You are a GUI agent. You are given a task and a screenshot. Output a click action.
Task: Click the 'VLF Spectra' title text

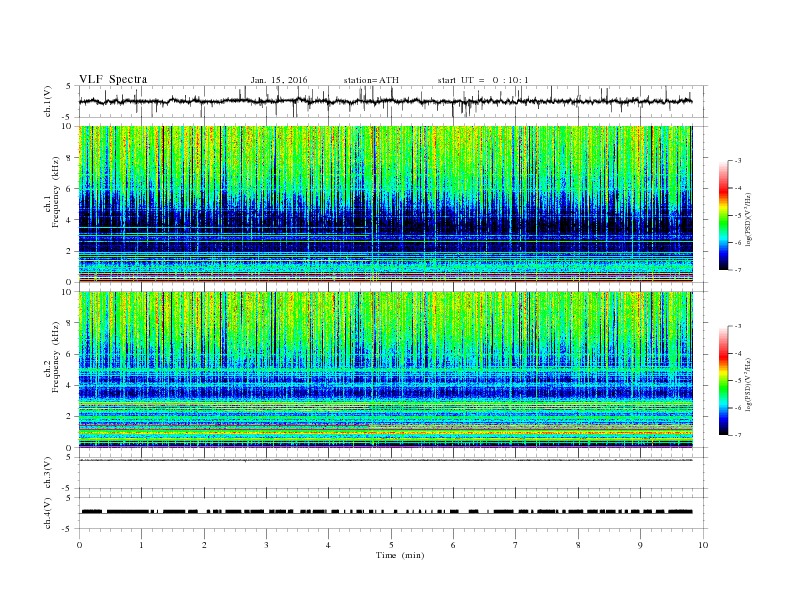click(x=113, y=79)
